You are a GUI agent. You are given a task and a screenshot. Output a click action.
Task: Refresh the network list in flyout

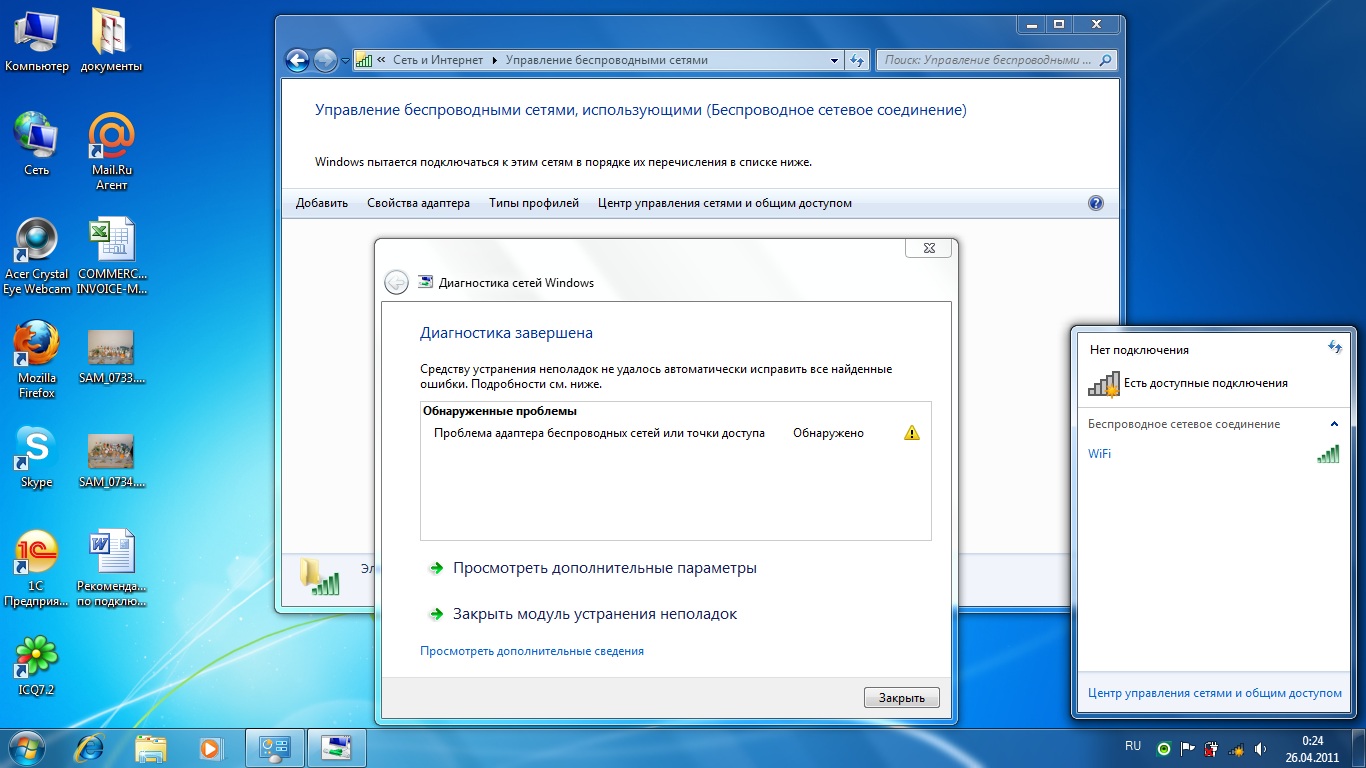(x=1334, y=347)
